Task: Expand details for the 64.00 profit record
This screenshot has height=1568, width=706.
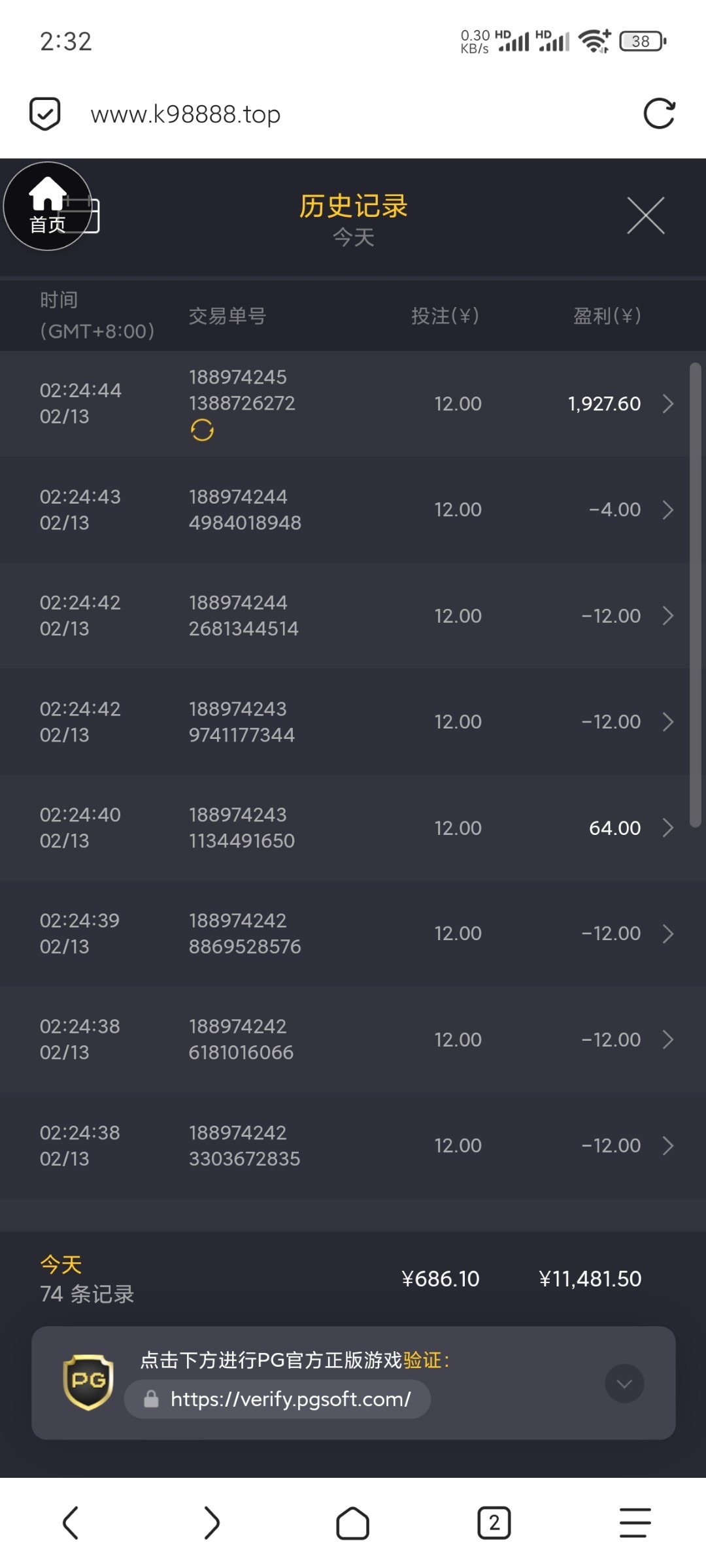Action: [x=667, y=828]
